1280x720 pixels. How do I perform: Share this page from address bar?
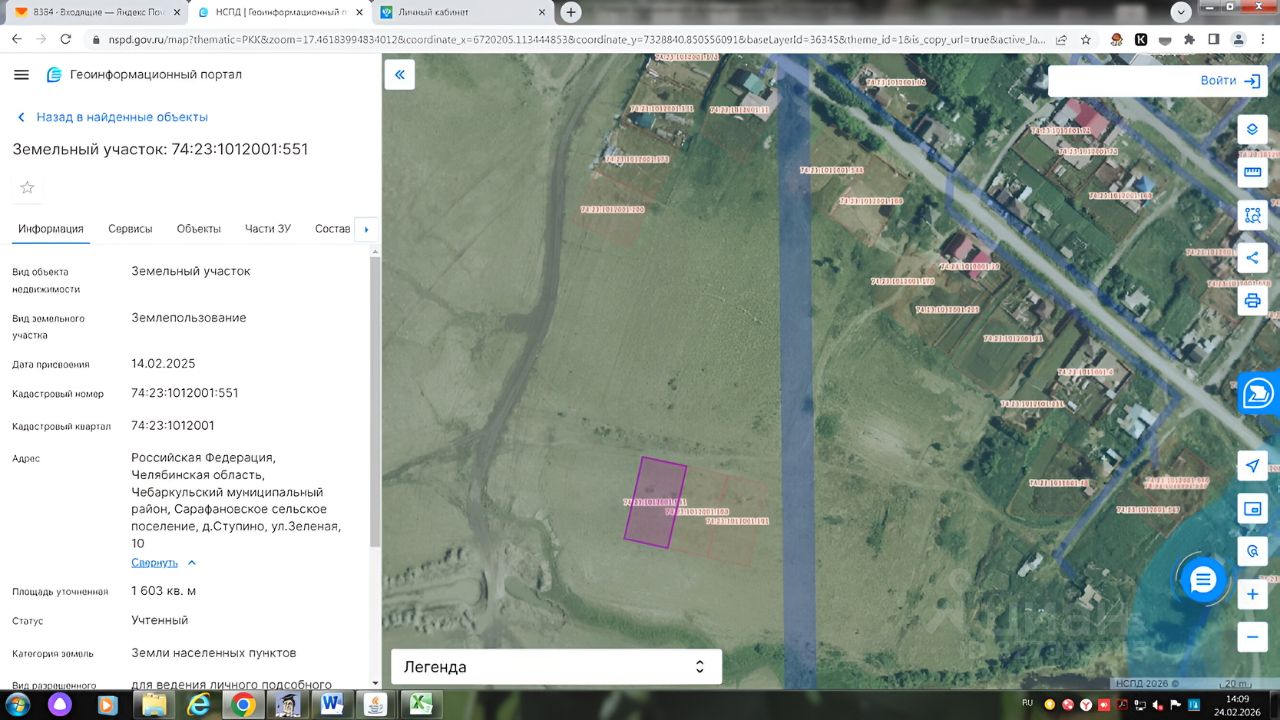(x=1060, y=39)
